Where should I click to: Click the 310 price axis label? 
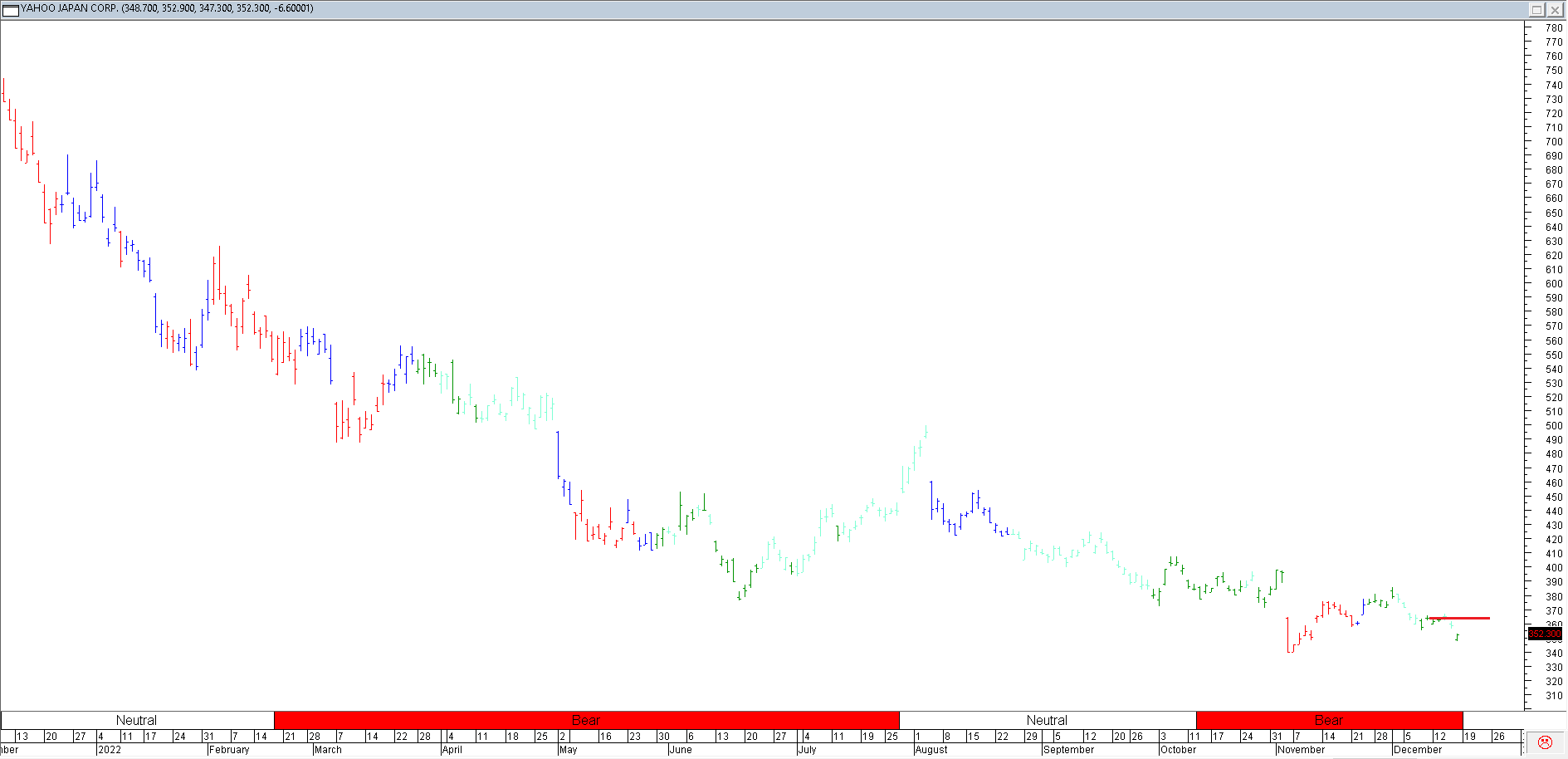tap(1554, 696)
